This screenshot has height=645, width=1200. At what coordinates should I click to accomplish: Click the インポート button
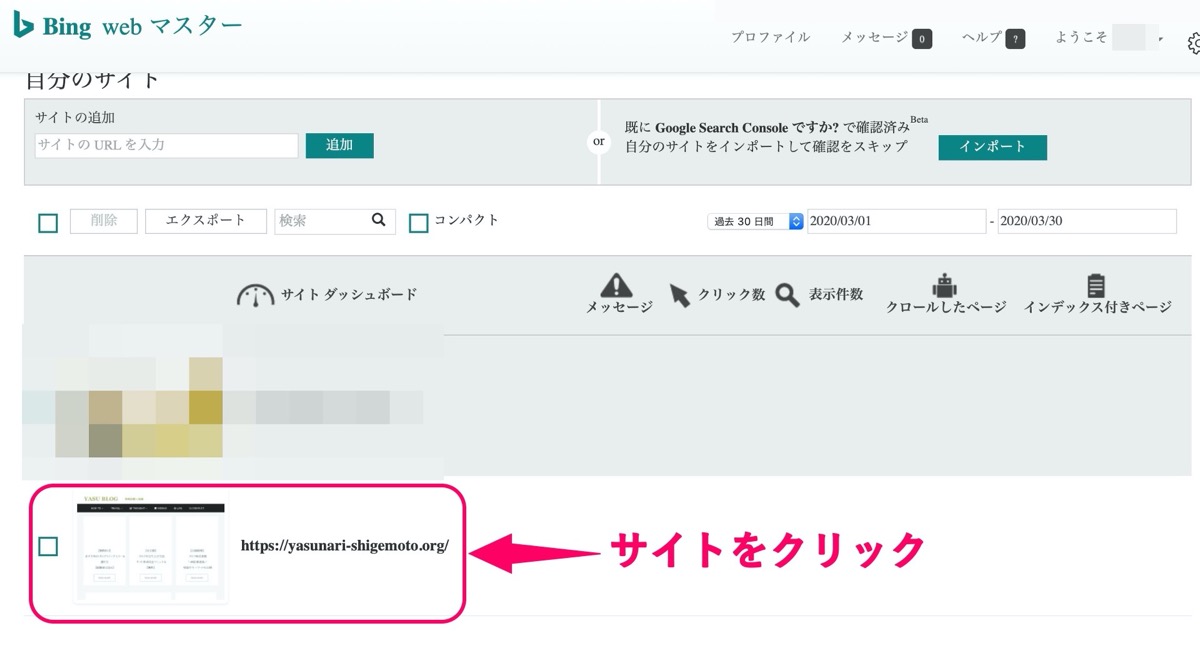click(x=992, y=147)
